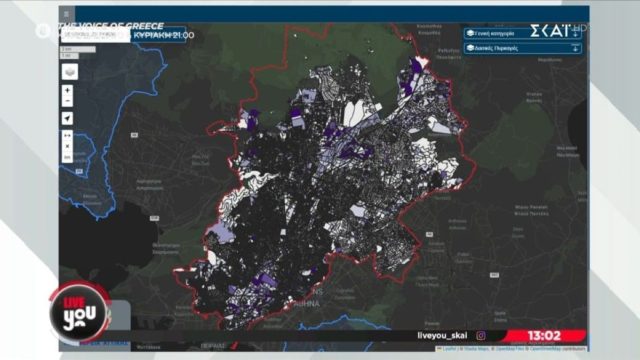
Task: Click the address search input box
Action: point(96,36)
